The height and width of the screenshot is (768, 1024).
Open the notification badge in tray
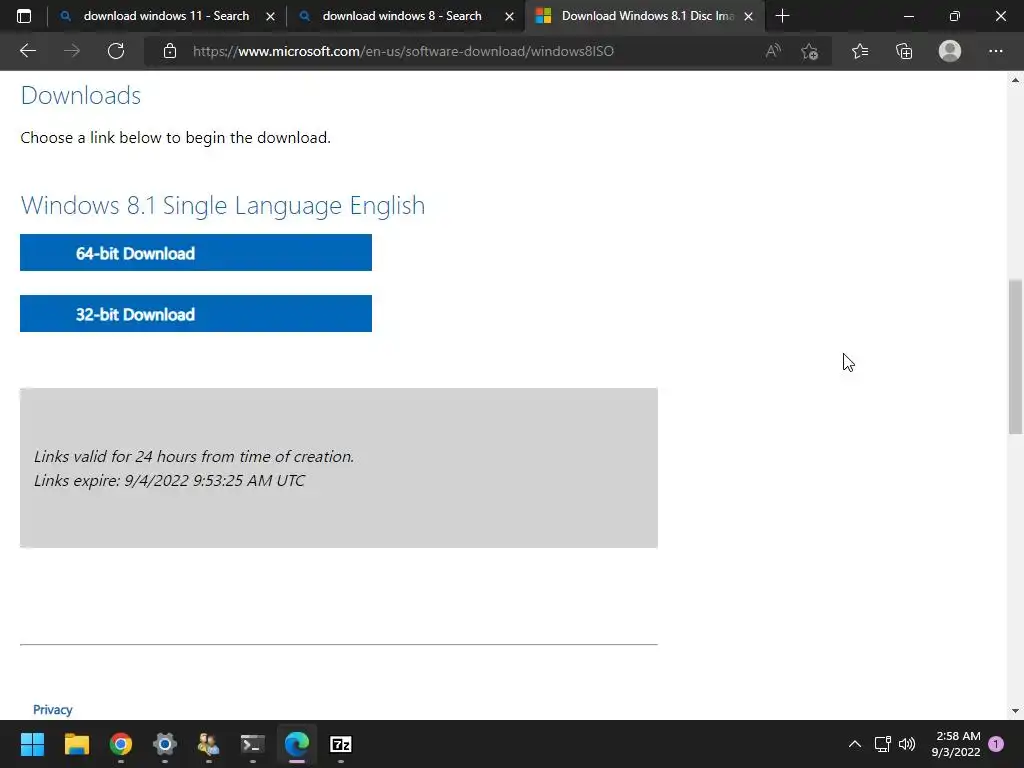(996, 744)
